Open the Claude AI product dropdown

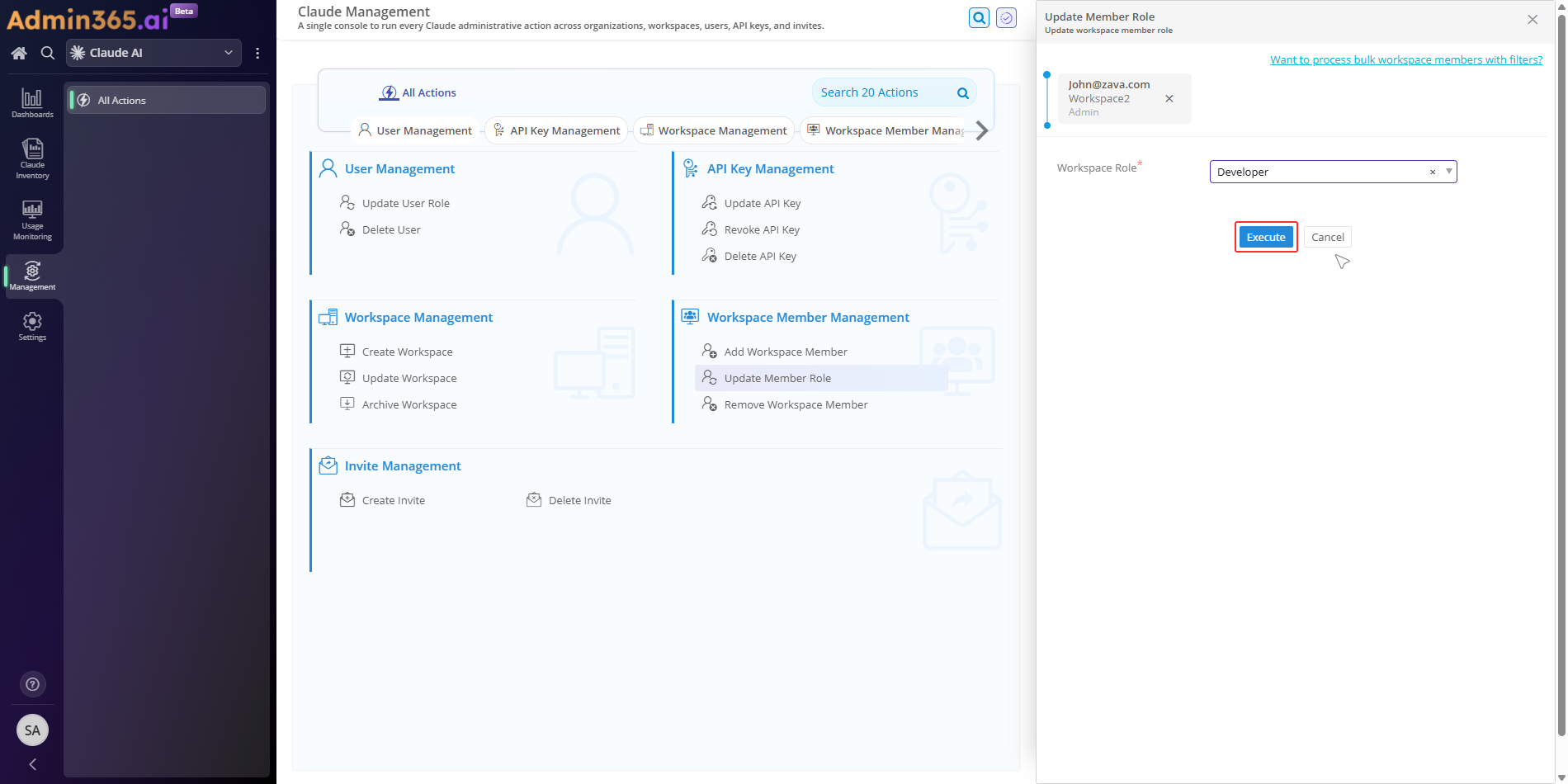(x=153, y=53)
